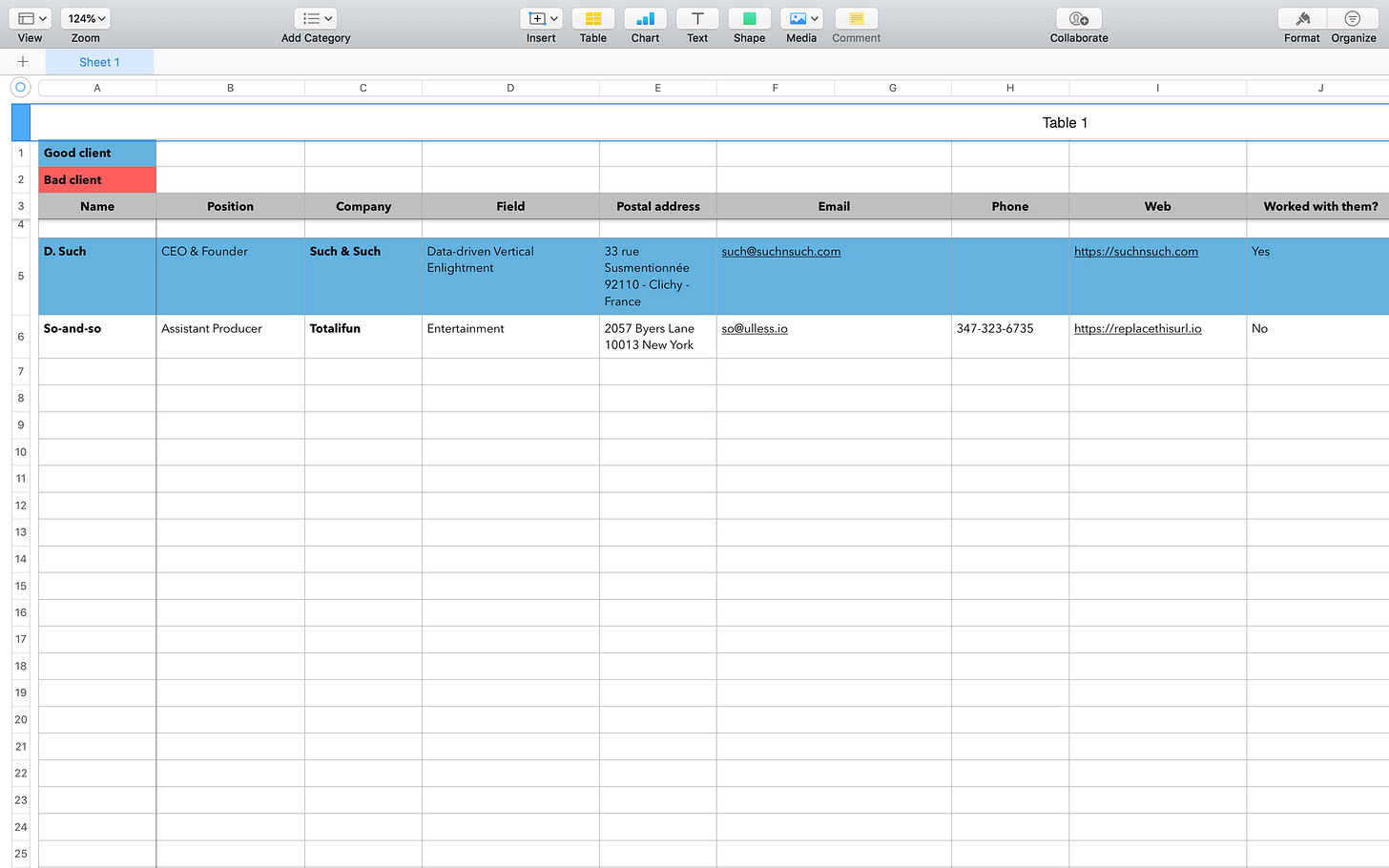
Task: Add a new sheet
Action: click(23, 62)
